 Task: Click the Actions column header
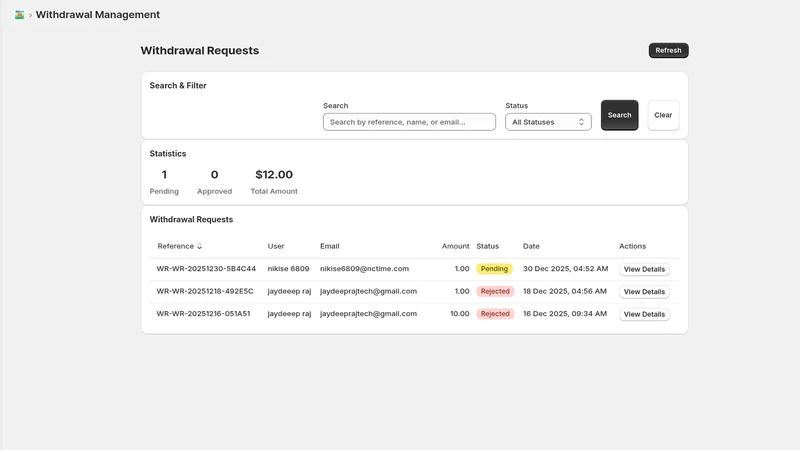pos(633,246)
